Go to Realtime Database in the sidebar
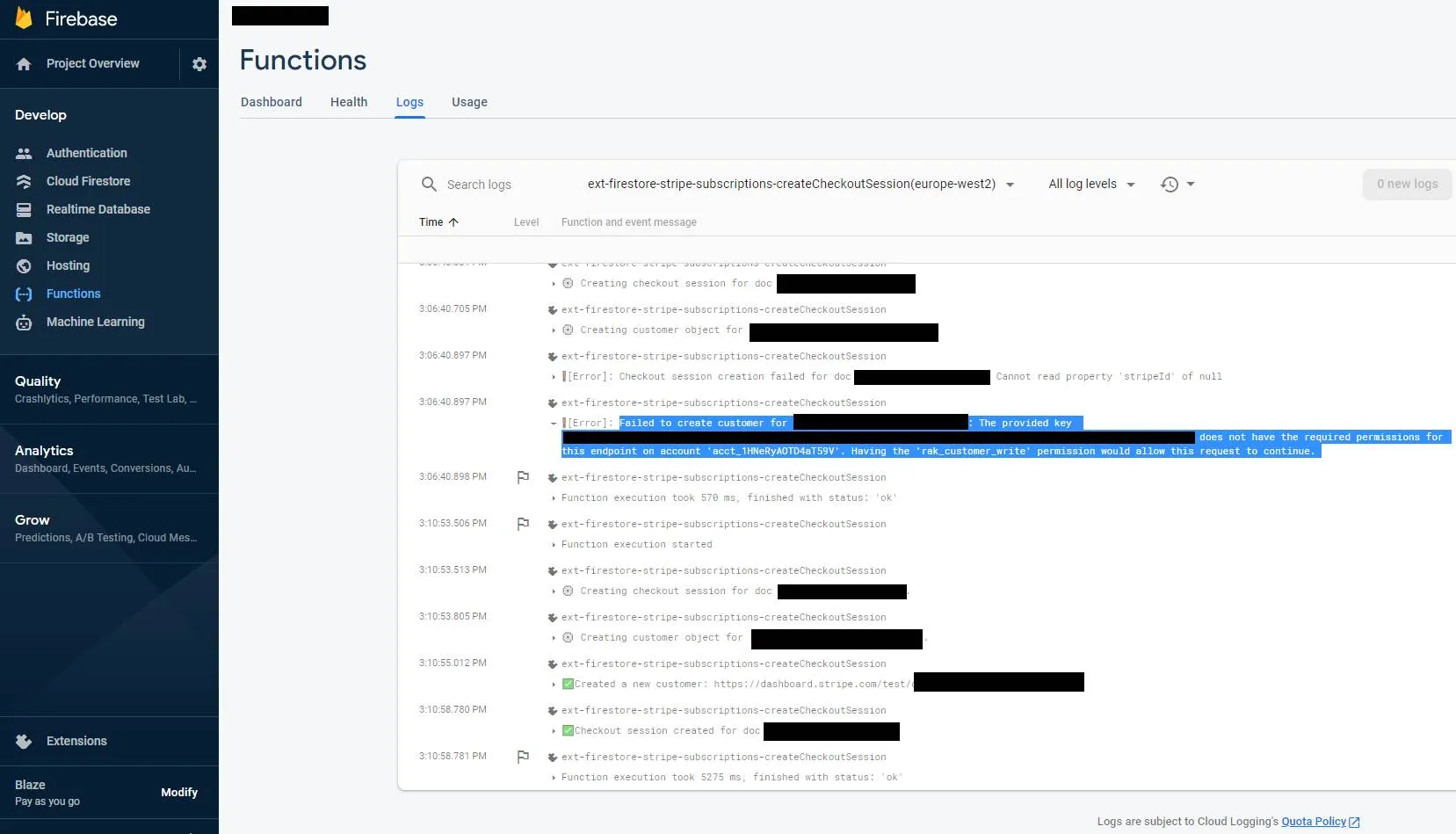Image resolution: width=1456 pixels, height=834 pixels. click(x=98, y=209)
